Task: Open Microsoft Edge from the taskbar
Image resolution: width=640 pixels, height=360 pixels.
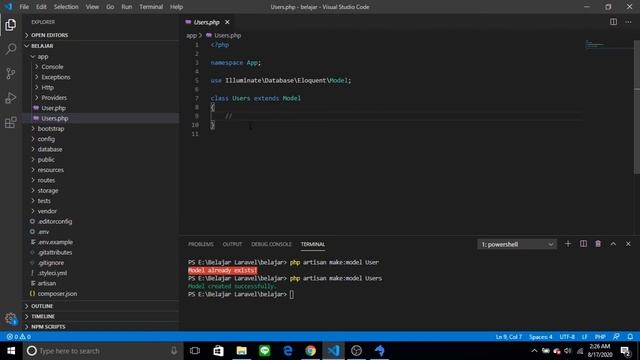Action: (x=288, y=351)
